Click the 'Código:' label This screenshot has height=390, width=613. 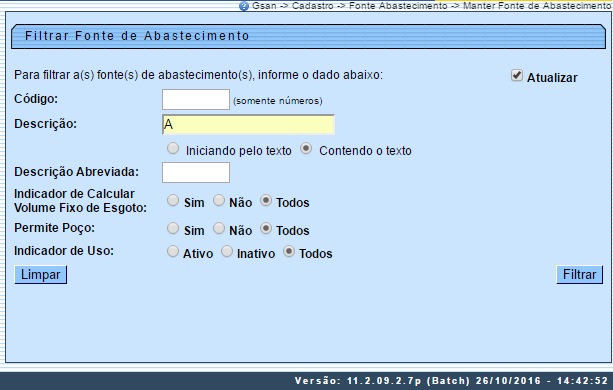click(36, 99)
